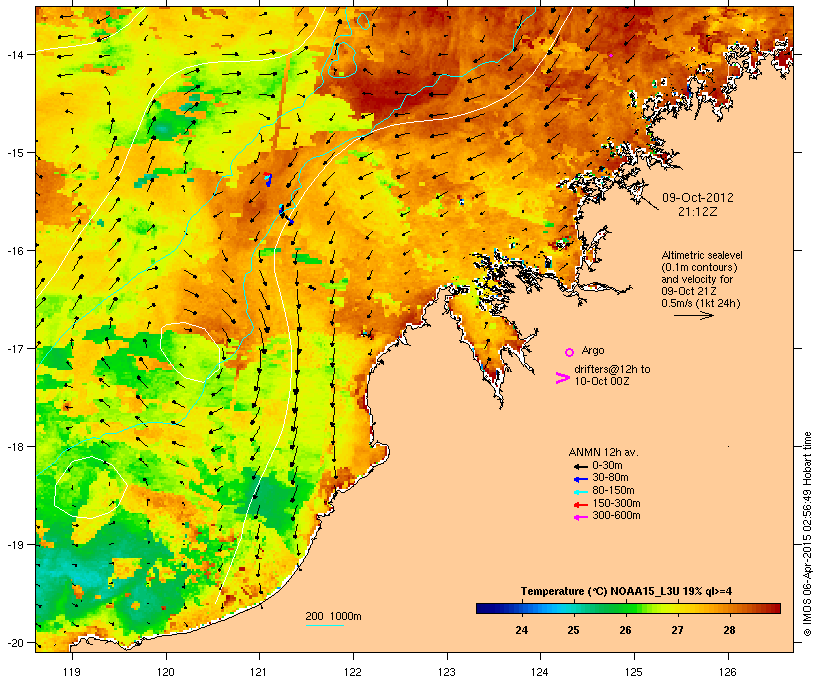
Task: Click the magenta Argo circle marker in legend
Action: (570, 352)
